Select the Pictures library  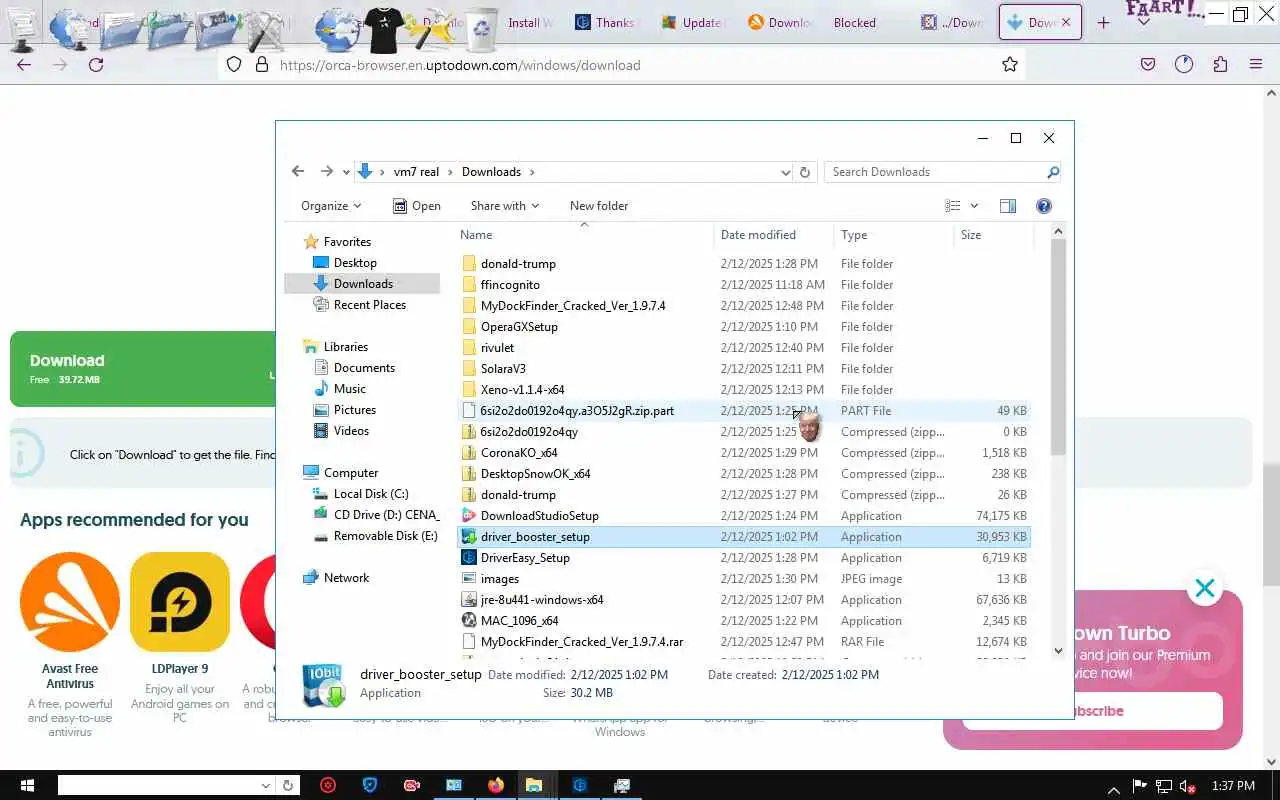point(355,410)
